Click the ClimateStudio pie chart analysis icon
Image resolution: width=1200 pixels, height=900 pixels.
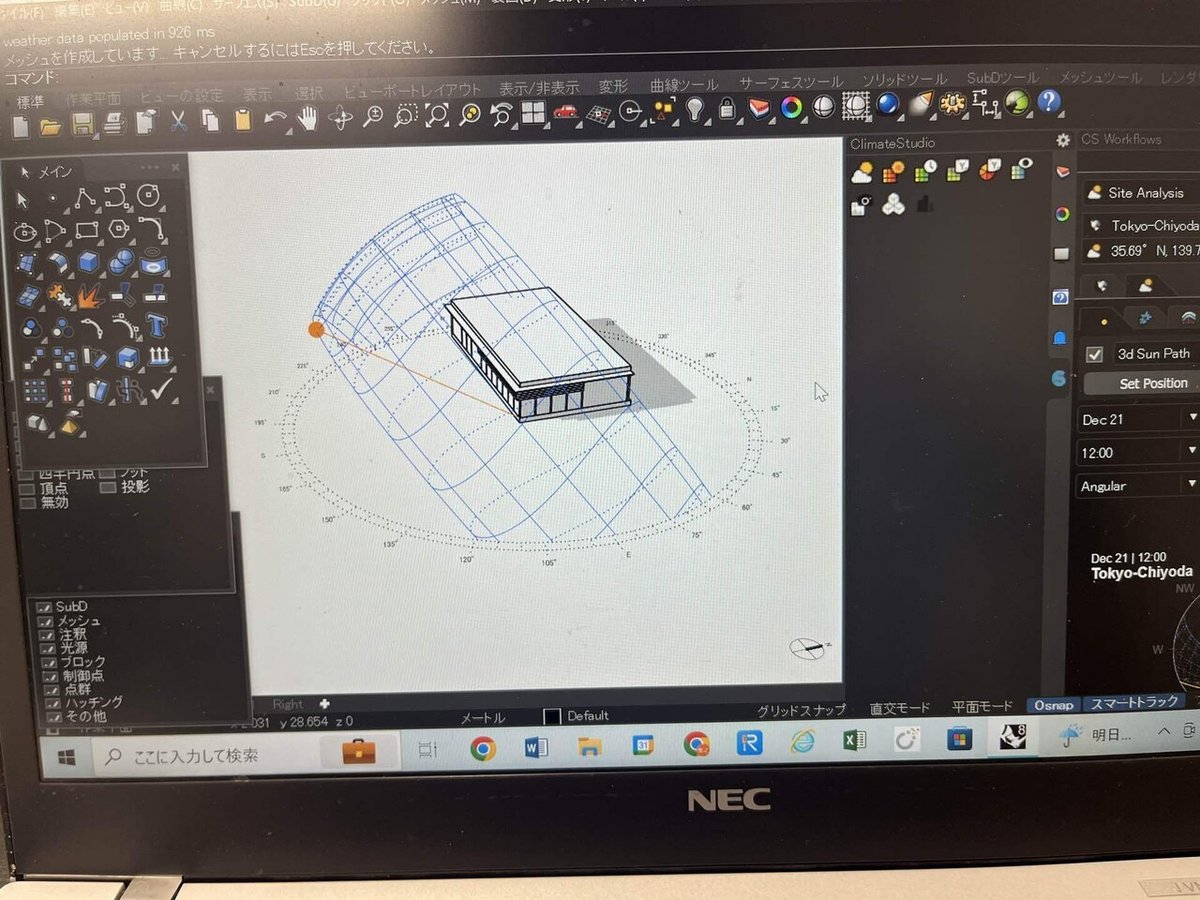989,169
